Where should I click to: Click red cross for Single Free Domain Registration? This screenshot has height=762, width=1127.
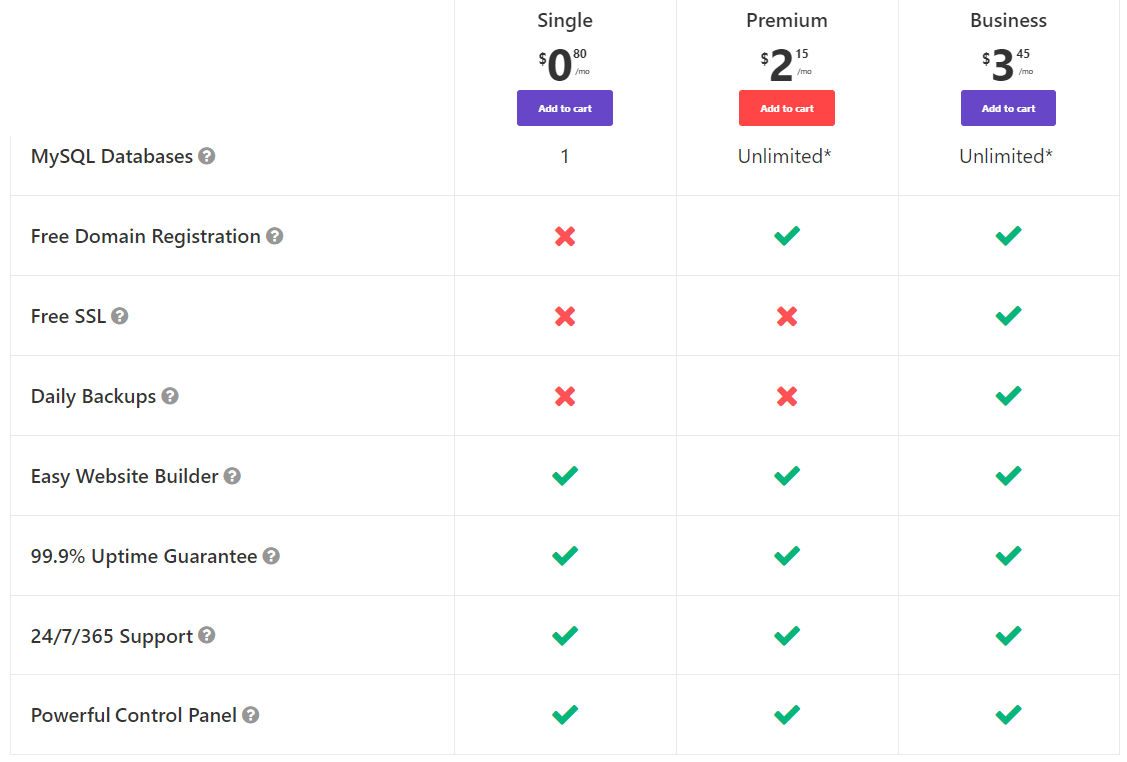pyautogui.click(x=565, y=236)
